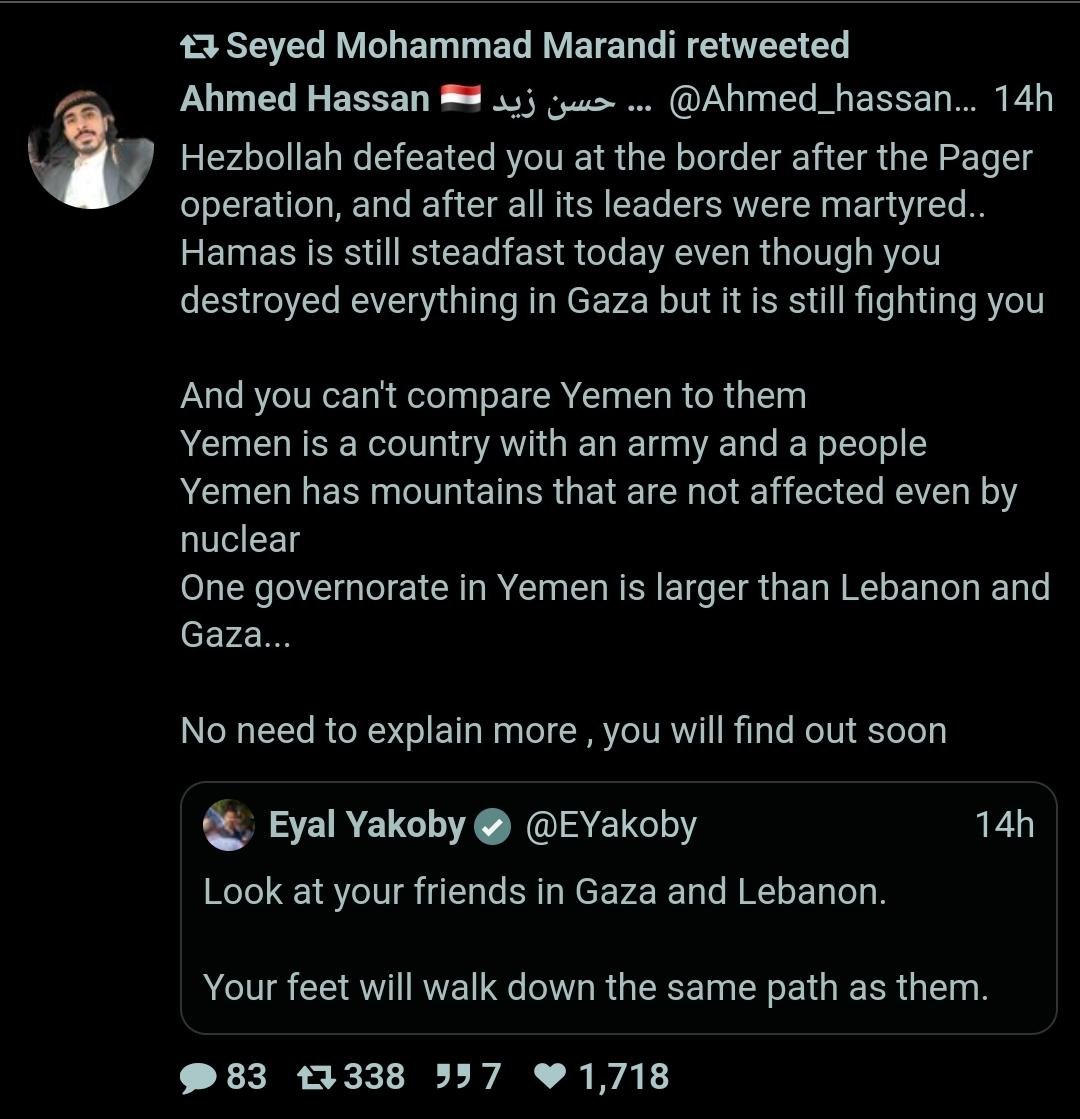
Task: Open Eyal Yakoby's small profile picture
Action: pyautogui.click(x=228, y=825)
